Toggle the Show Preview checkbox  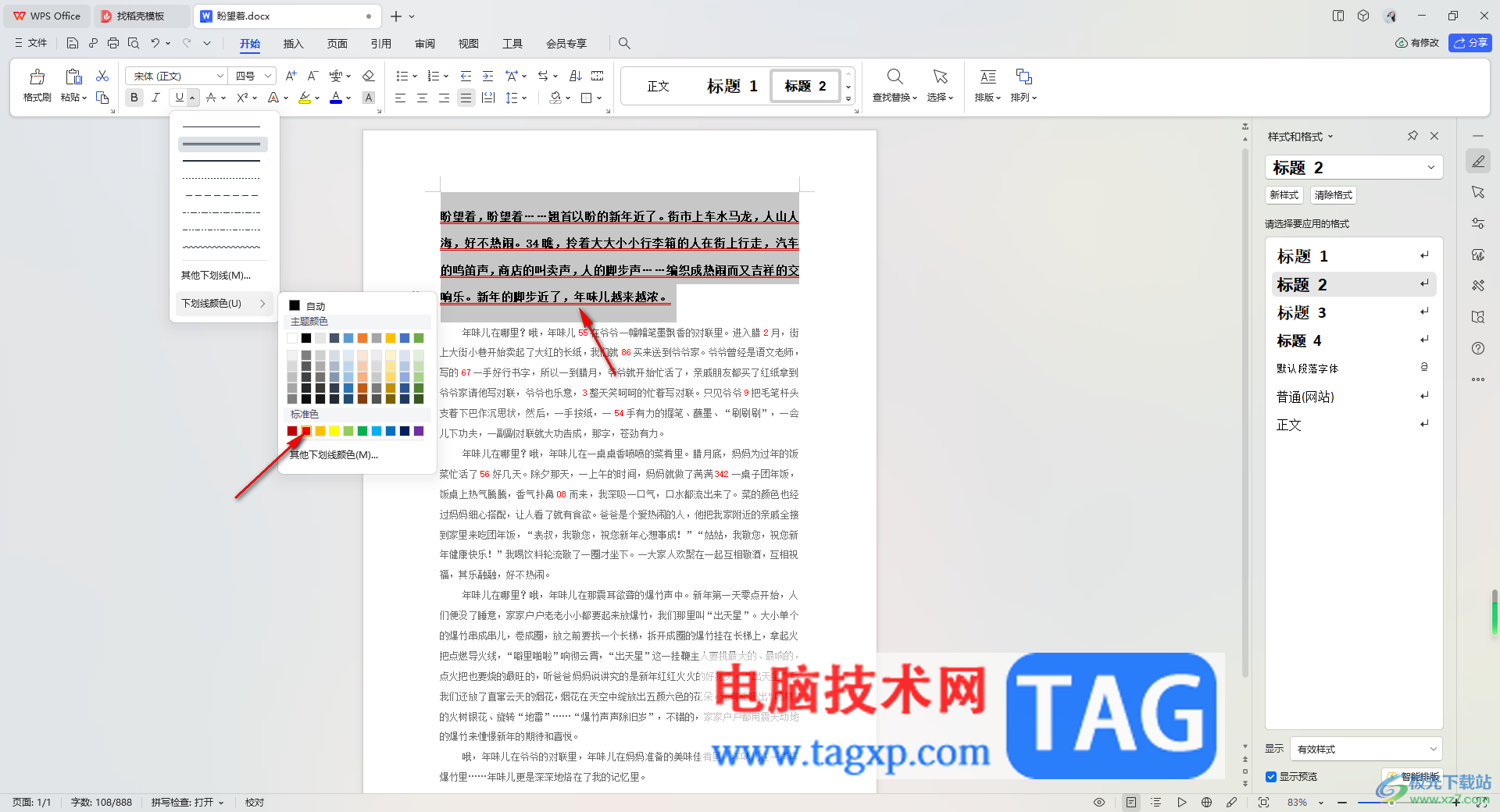1271,776
